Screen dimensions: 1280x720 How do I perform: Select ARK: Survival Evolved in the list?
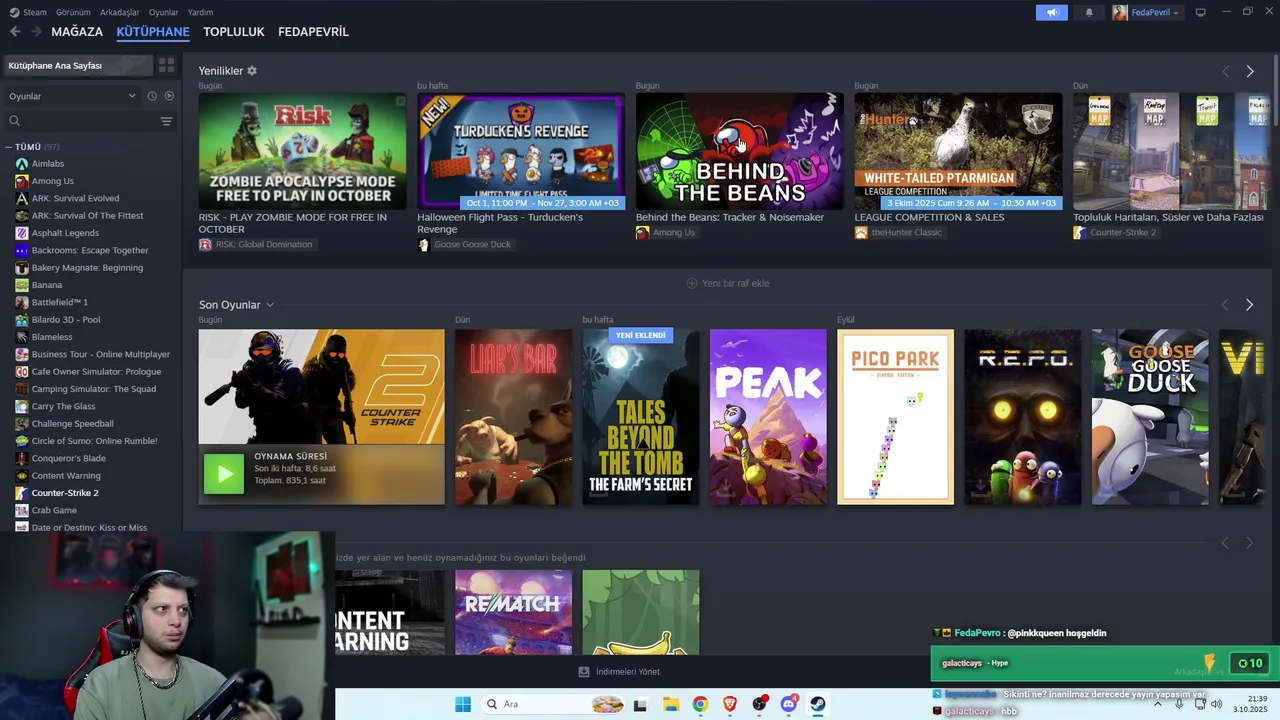point(75,198)
